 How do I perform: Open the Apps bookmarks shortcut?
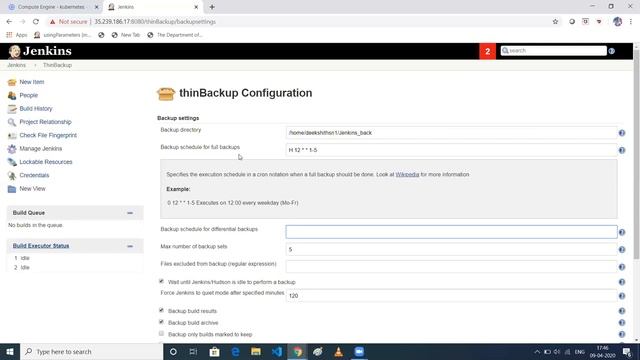click(x=16, y=35)
